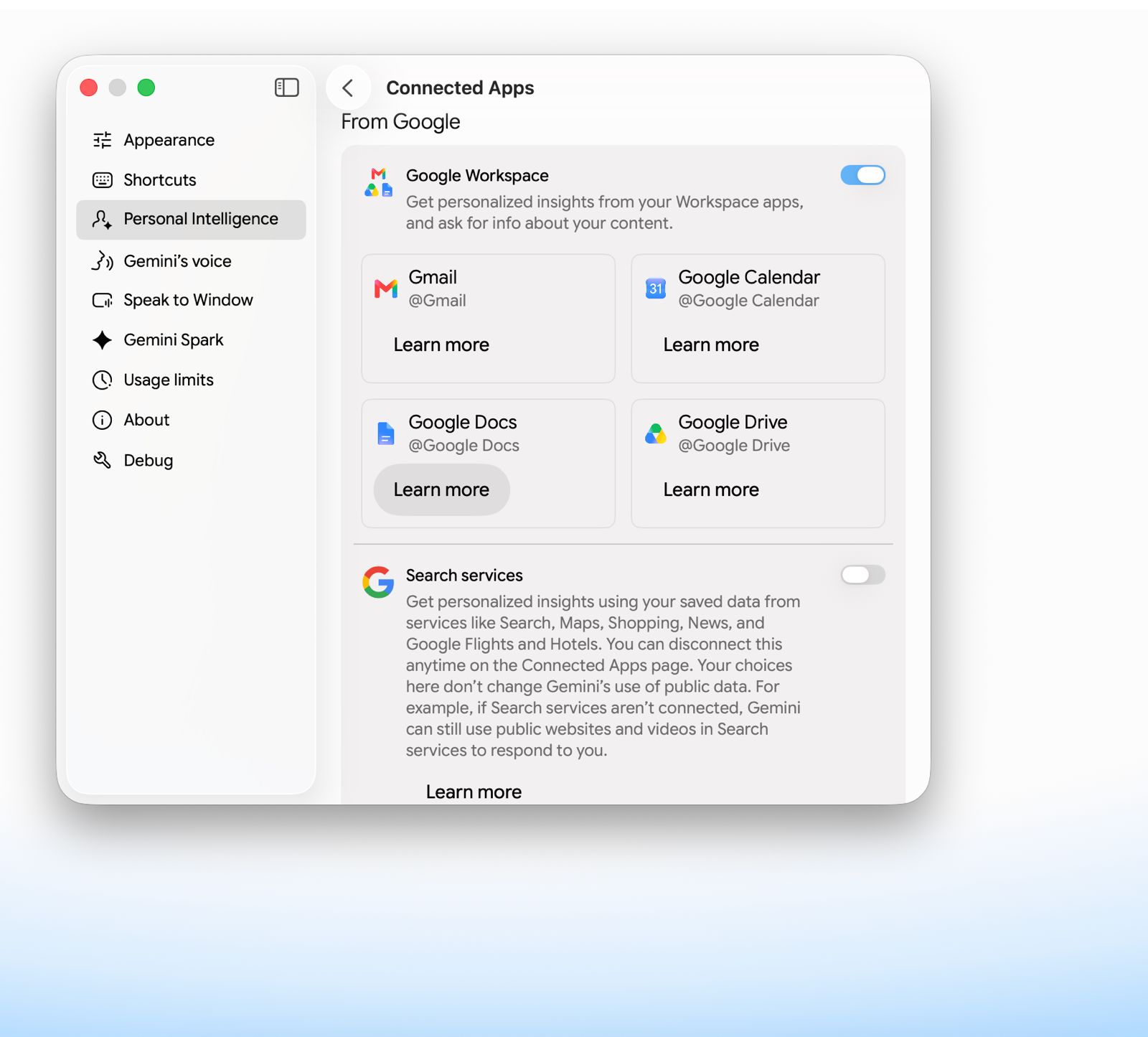Click the Google Calendar icon
The width and height of the screenshot is (1148, 1037).
click(x=656, y=288)
